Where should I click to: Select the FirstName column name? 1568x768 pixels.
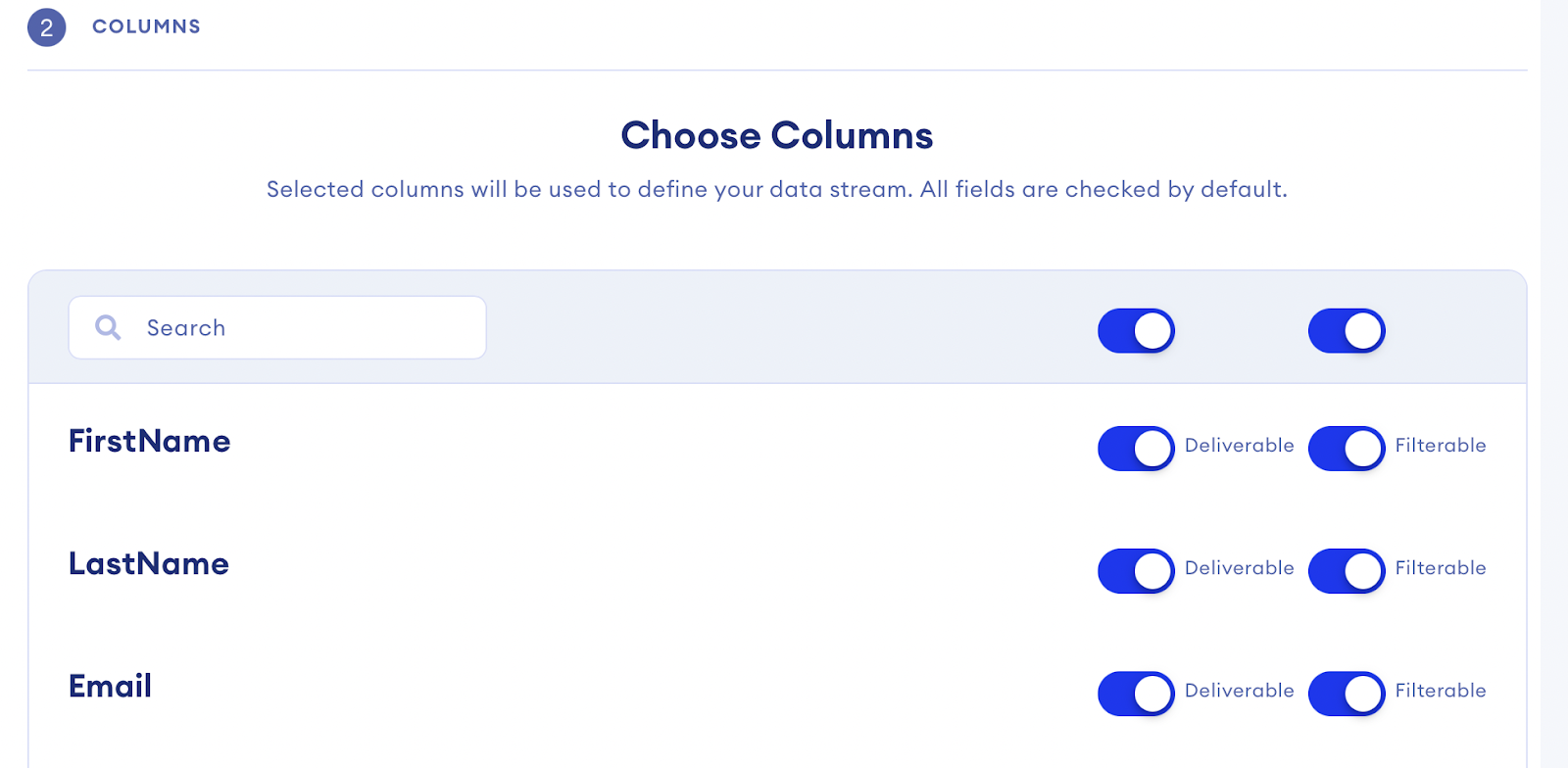tap(149, 442)
